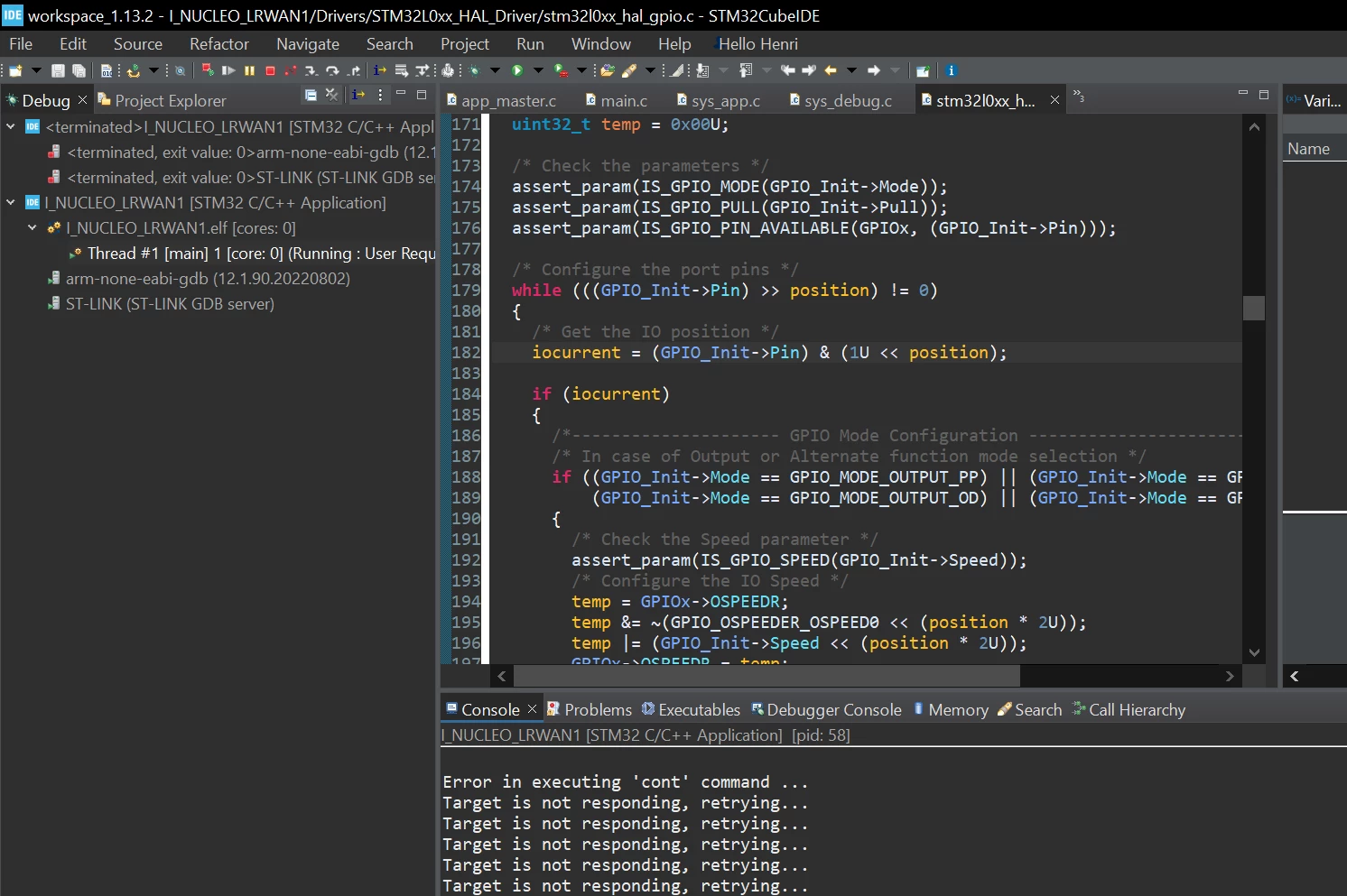Open the File menu

[21, 43]
